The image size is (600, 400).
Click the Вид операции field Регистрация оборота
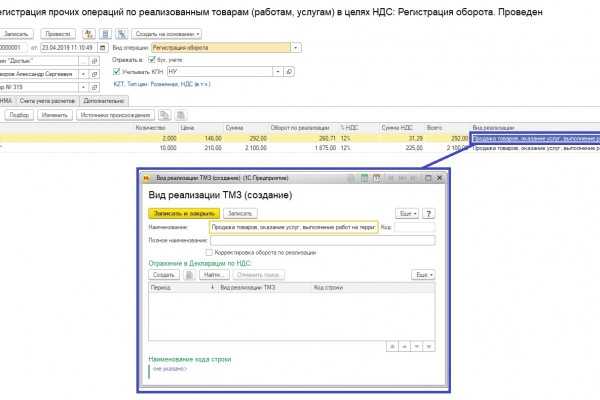221,48
